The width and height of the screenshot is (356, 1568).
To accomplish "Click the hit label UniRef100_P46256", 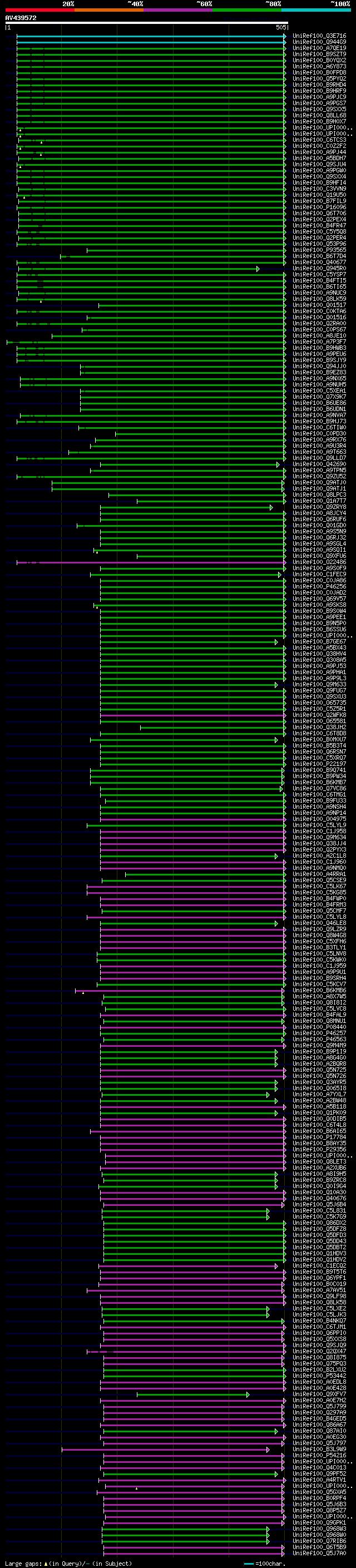I will pyautogui.click(x=319, y=586).
